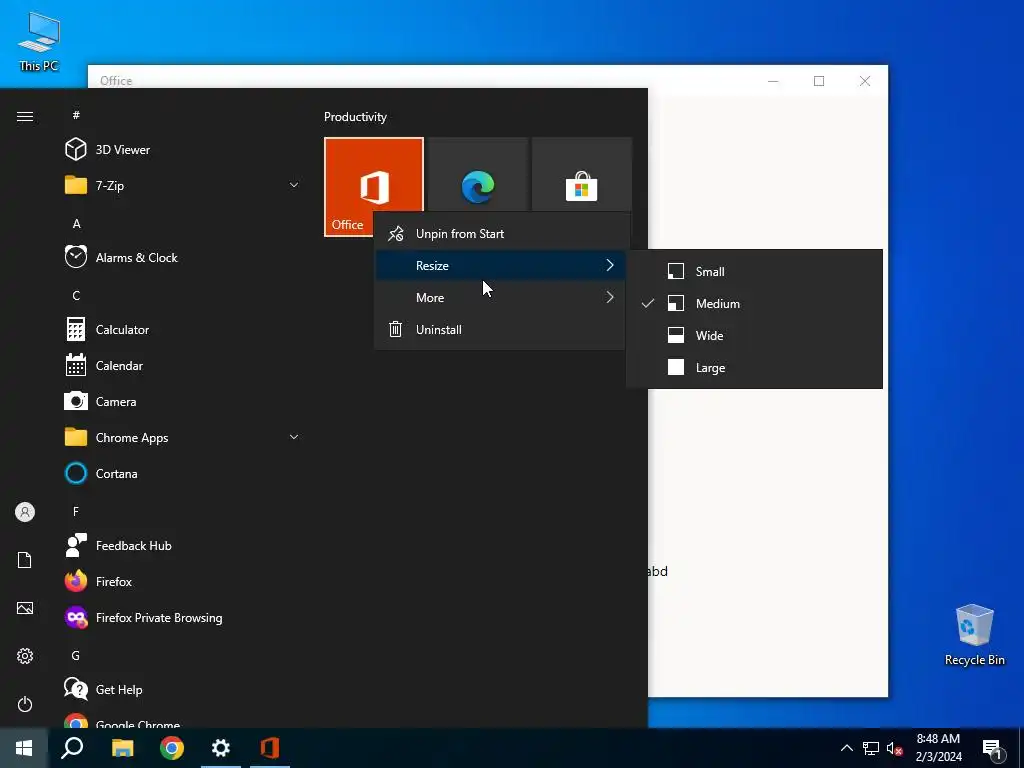
Task: Open the network tray icon
Action: tap(871, 748)
